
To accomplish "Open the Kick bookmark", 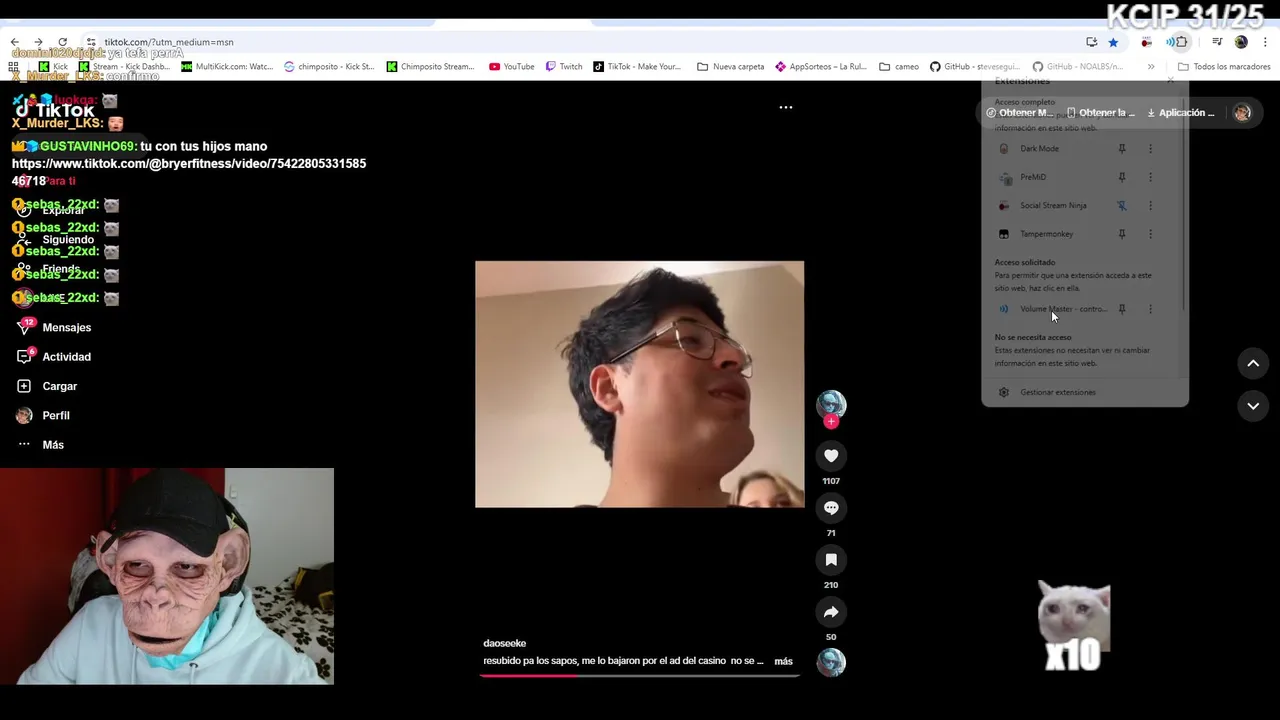I will (x=53, y=67).
